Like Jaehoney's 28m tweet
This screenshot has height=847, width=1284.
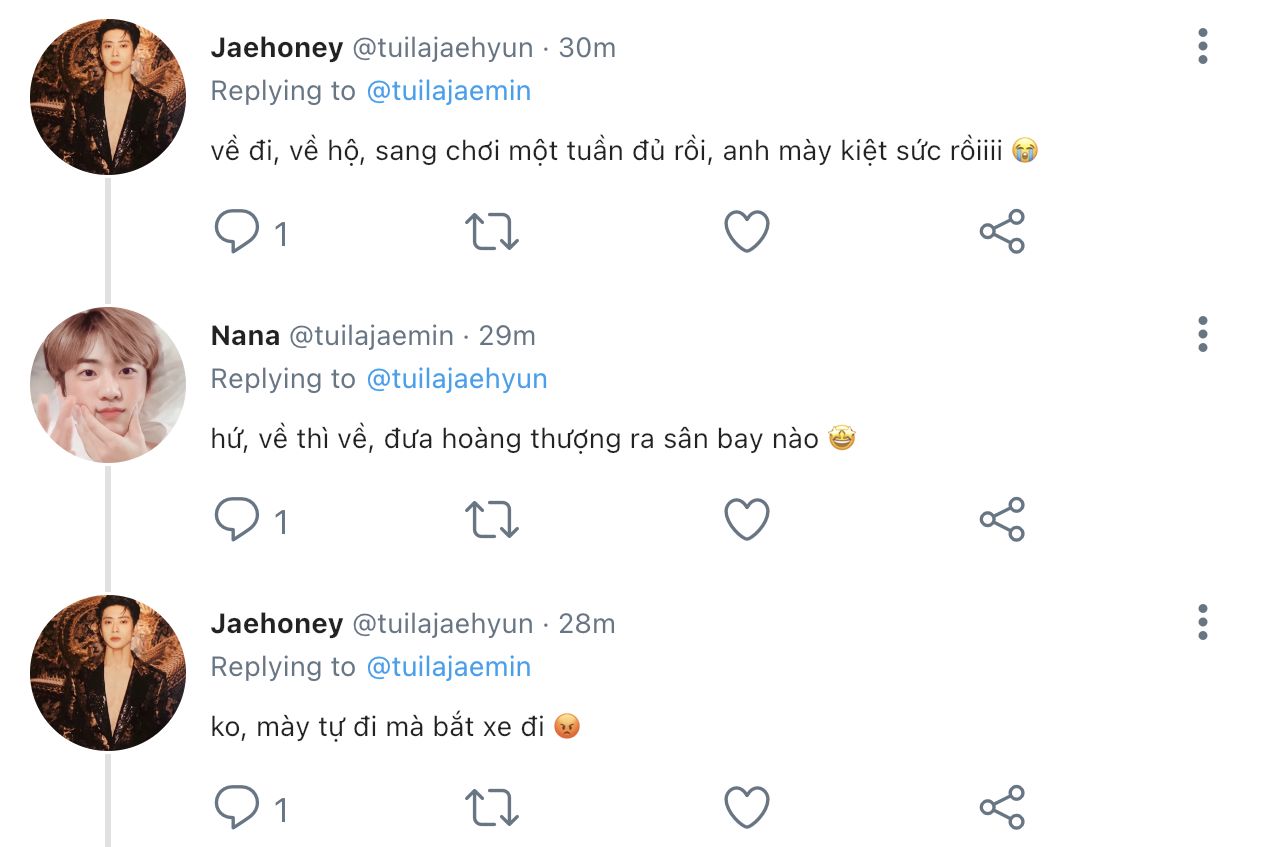747,808
